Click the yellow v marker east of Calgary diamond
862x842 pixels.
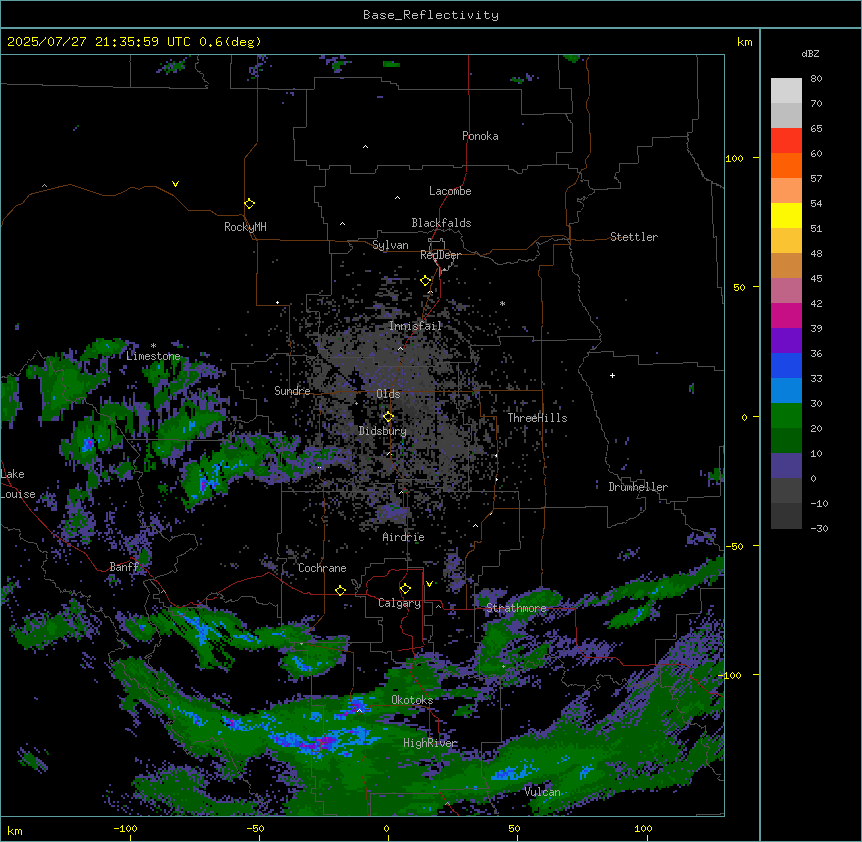pos(429,584)
